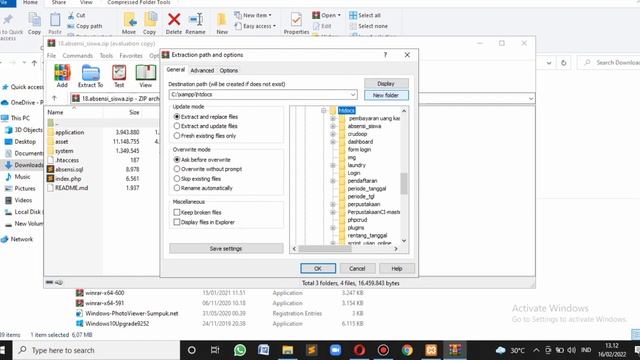Select Extract and replace files option
The image size is (640, 360).
(177, 117)
